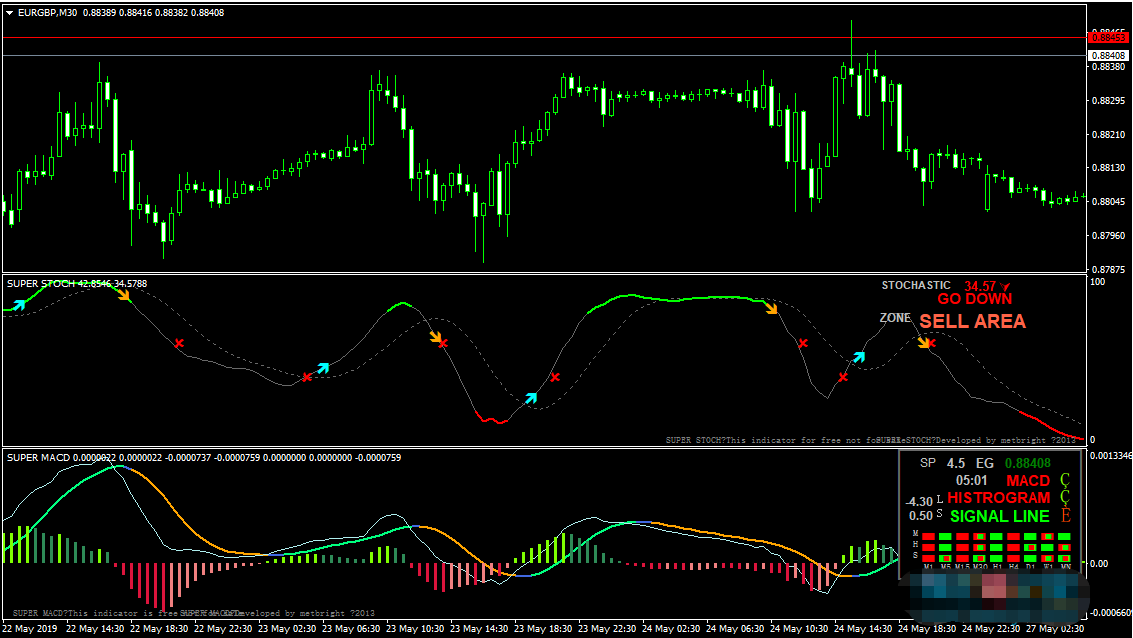Screen dimensions: 1133x638
Task: Click the orange symbol right of SIGNAL LINE
Action: [x=1065, y=516]
